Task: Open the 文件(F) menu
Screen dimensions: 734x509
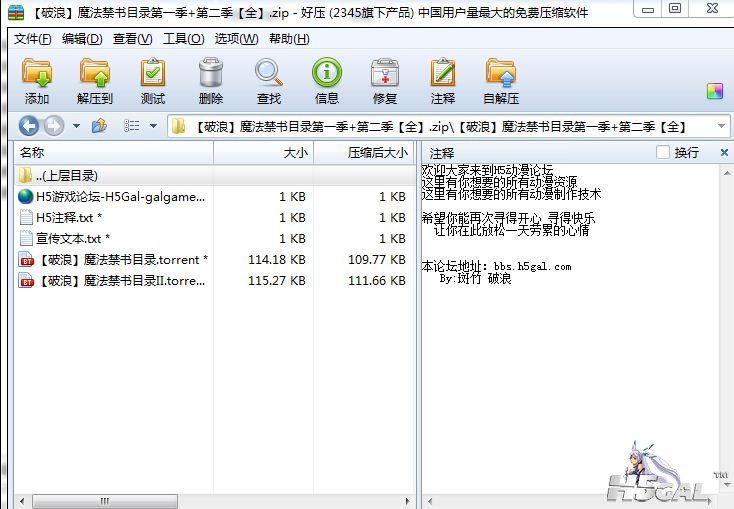Action: pyautogui.click(x=32, y=39)
